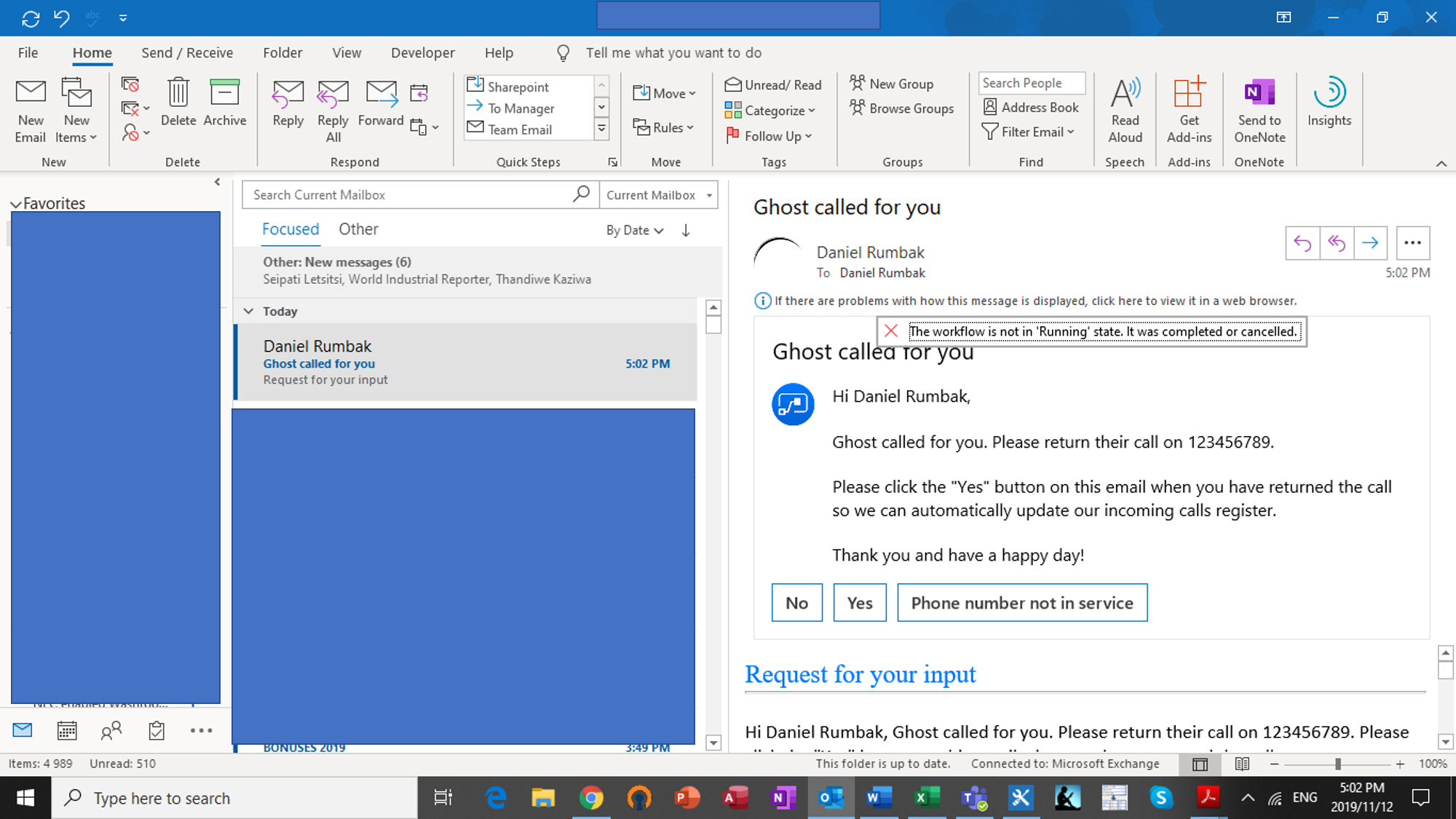Forward the email using the ribbon

tap(381, 101)
